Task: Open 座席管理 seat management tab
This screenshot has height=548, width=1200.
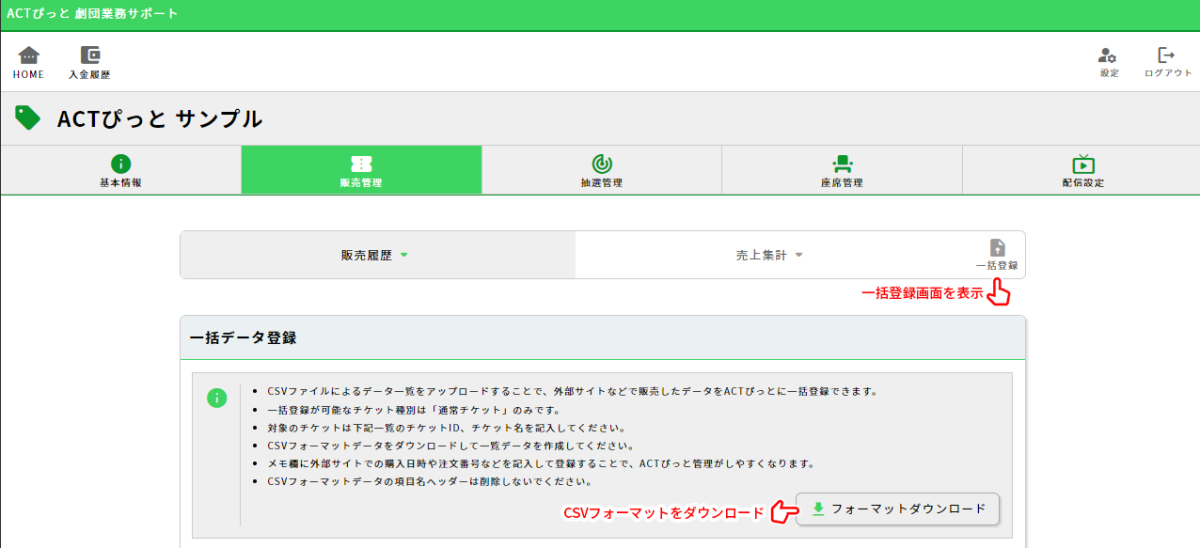Action: pos(841,170)
